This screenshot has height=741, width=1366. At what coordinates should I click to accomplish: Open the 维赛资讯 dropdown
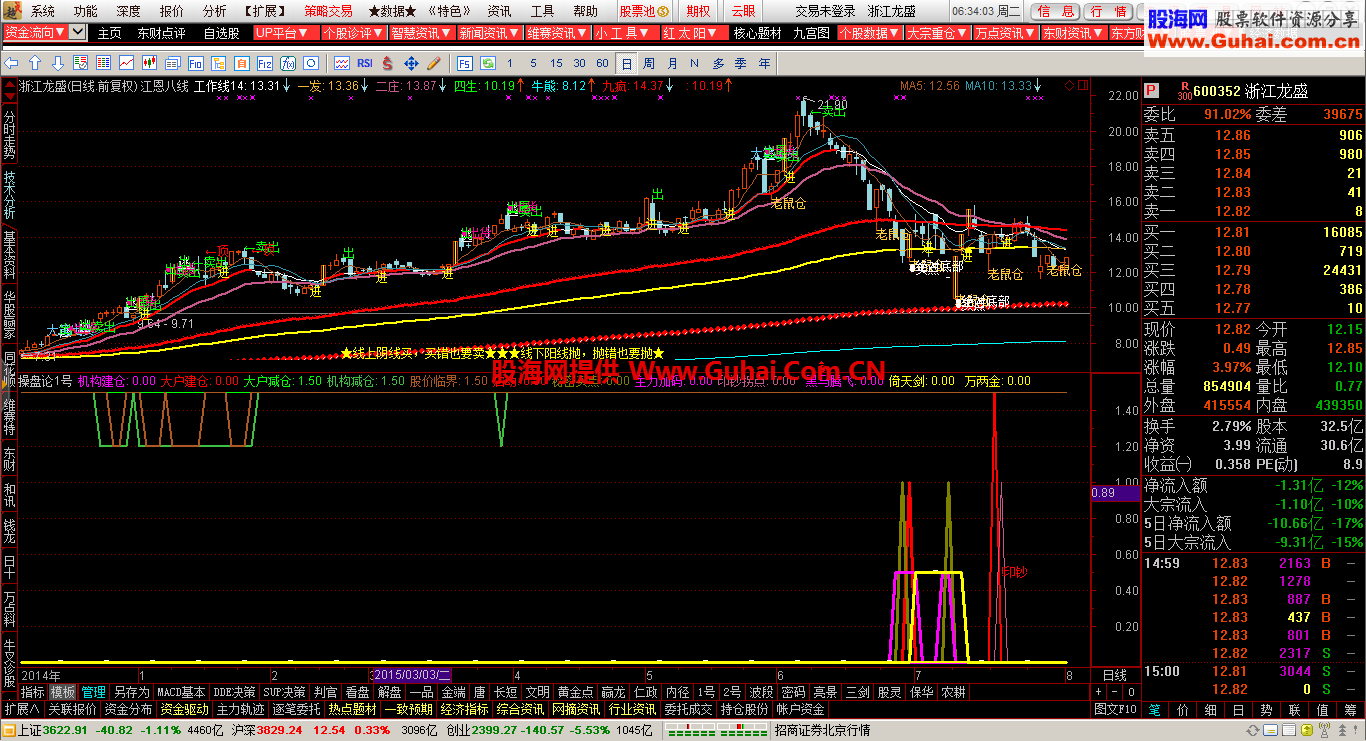click(557, 33)
